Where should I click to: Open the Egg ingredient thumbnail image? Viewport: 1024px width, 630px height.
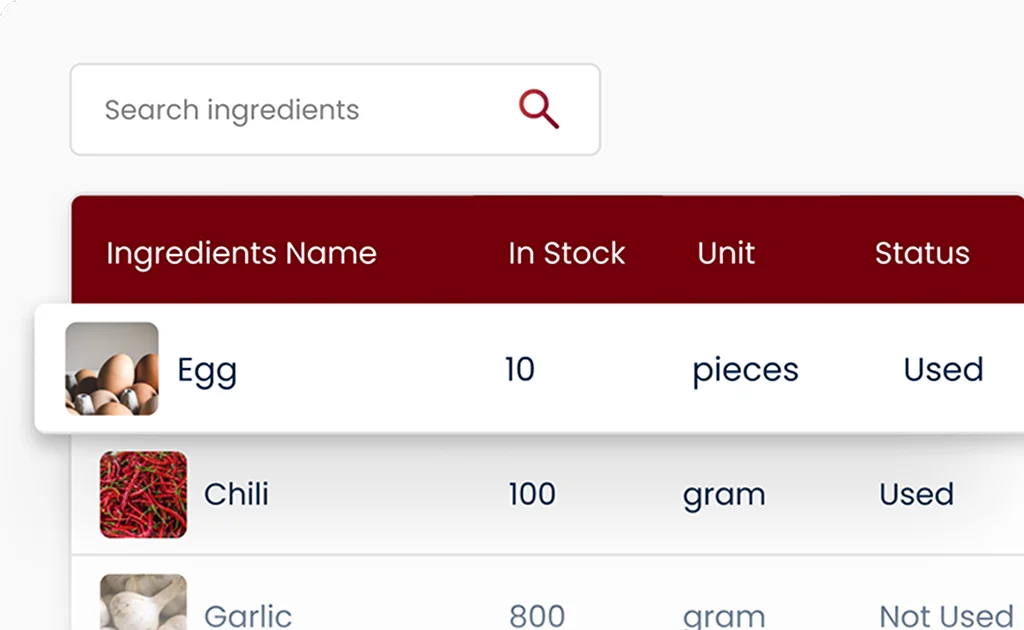pos(112,369)
